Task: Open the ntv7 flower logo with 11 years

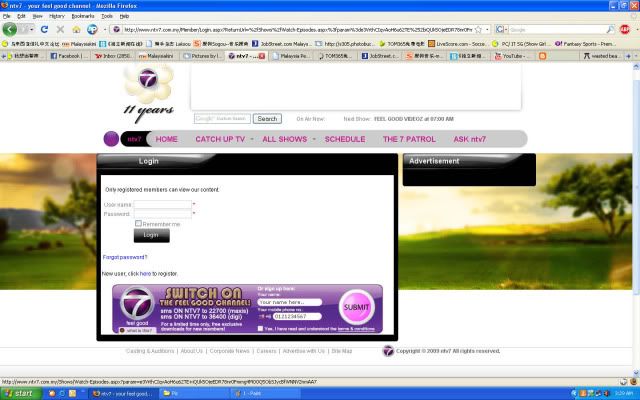Action: pos(149,93)
